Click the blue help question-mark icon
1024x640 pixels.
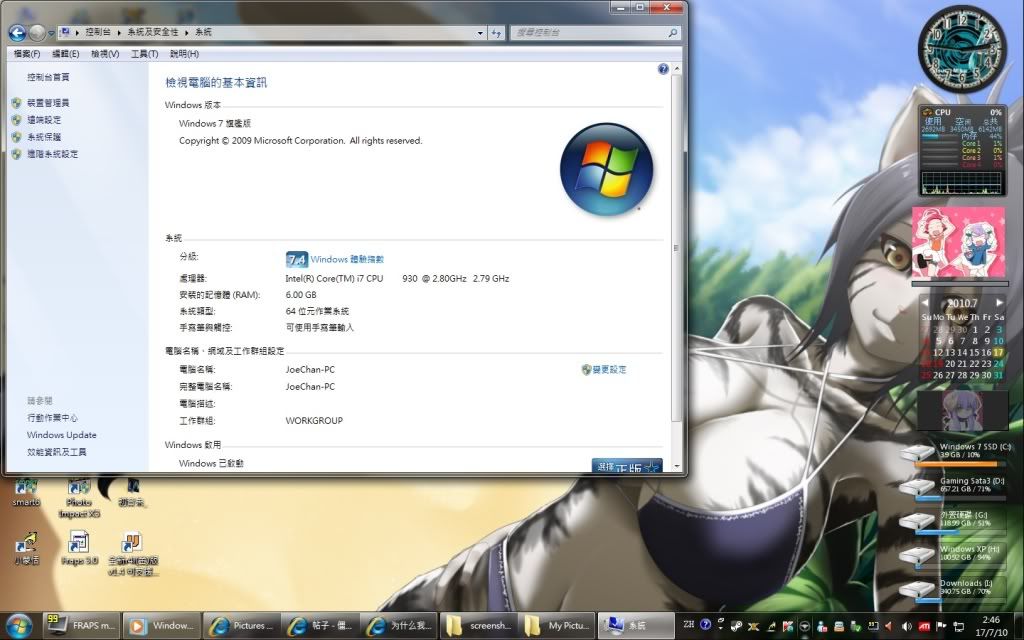(663, 69)
